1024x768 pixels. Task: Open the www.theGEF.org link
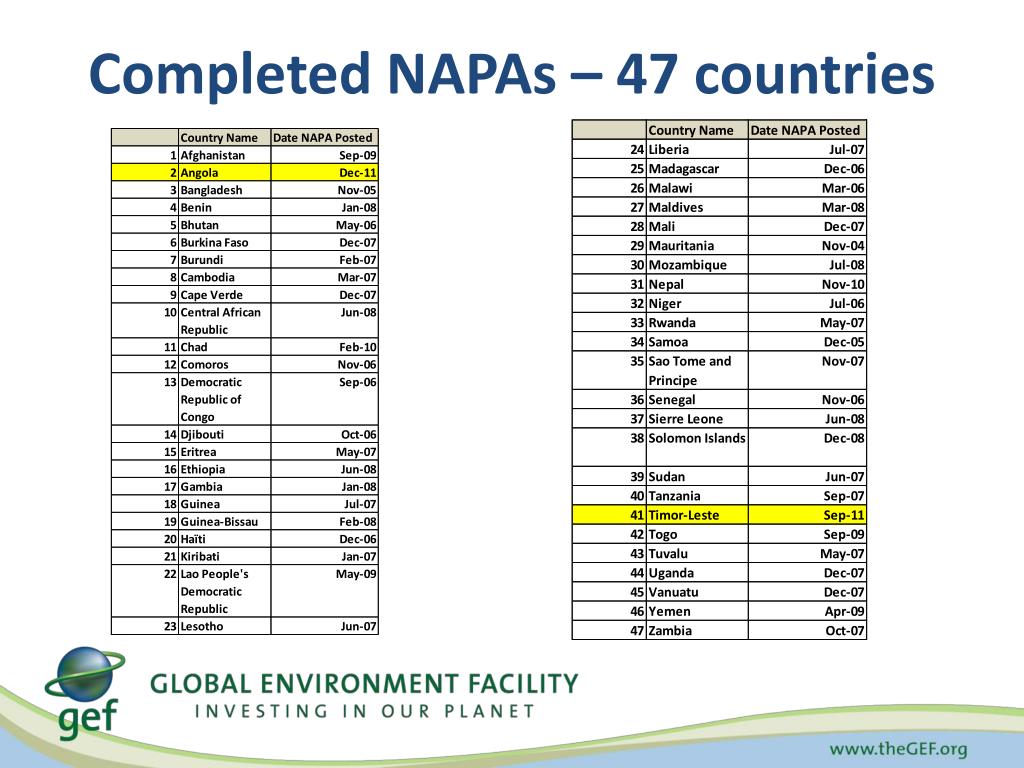[898, 748]
